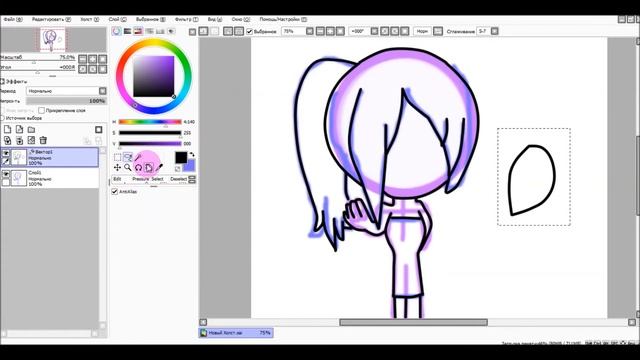This screenshot has width=640, height=360.
Task: Open the Редактировать menu
Action: pos(51,19)
